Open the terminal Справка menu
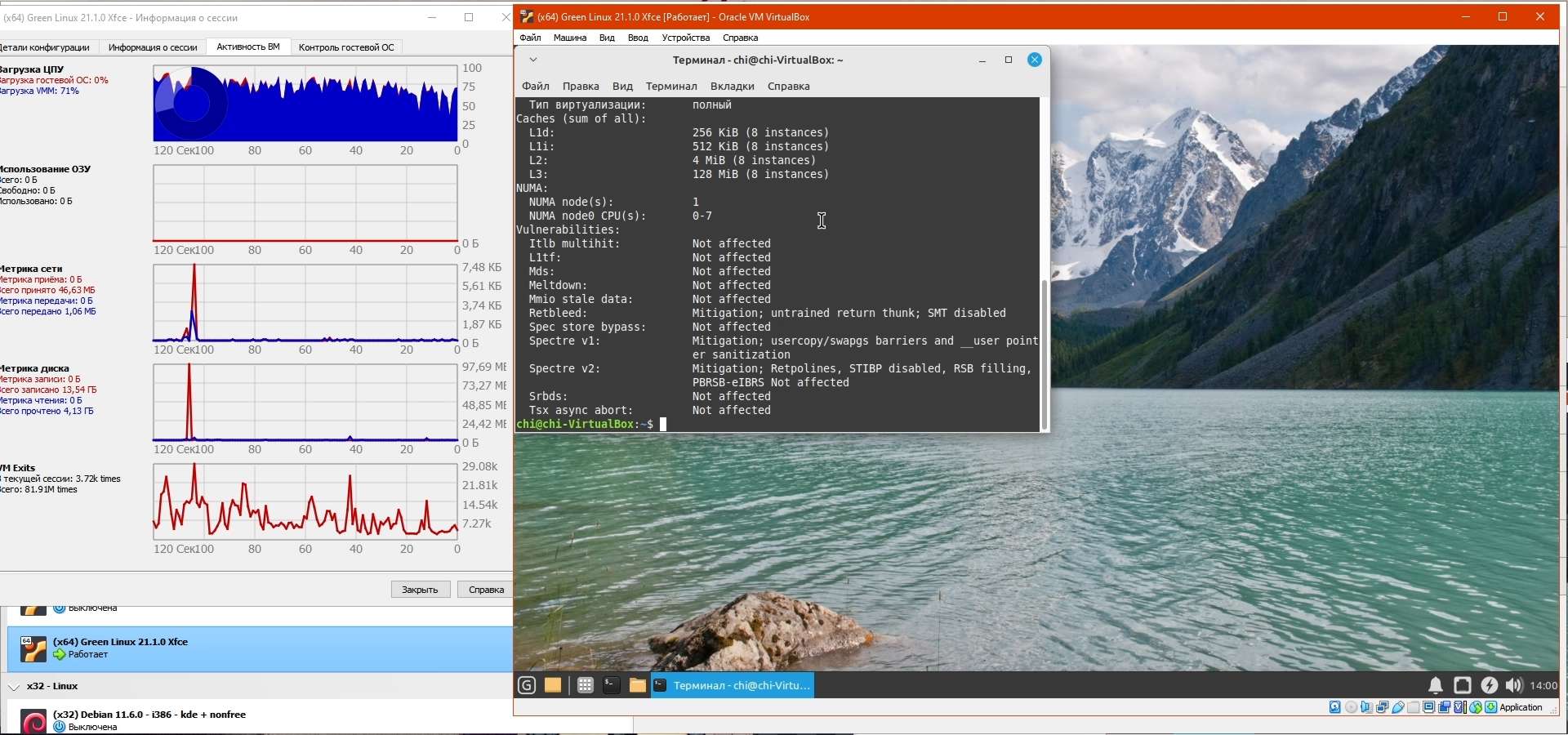This screenshot has width=1568, height=735. click(x=789, y=86)
